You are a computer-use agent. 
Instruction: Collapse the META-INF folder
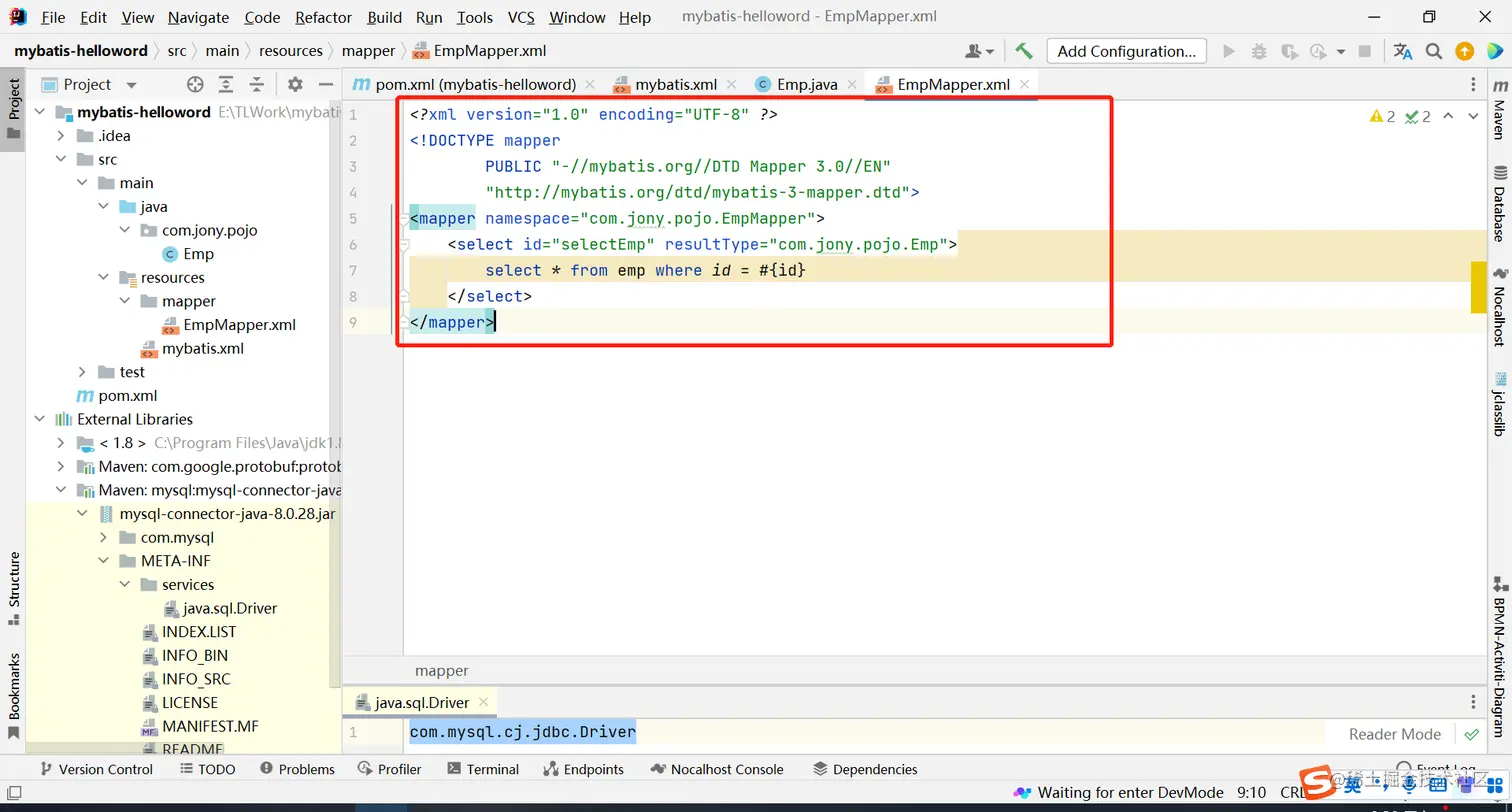104,561
